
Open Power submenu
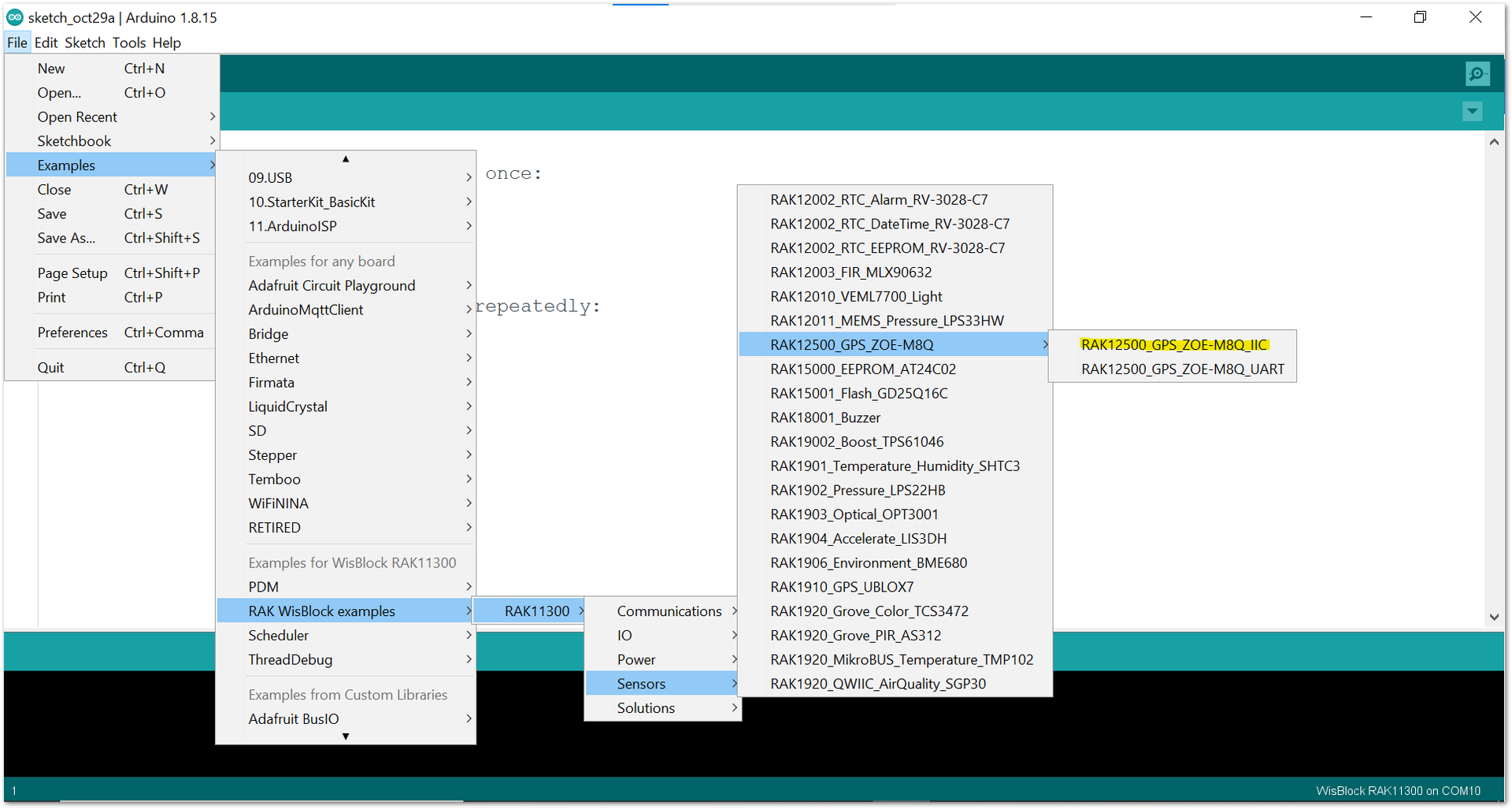[x=663, y=660]
